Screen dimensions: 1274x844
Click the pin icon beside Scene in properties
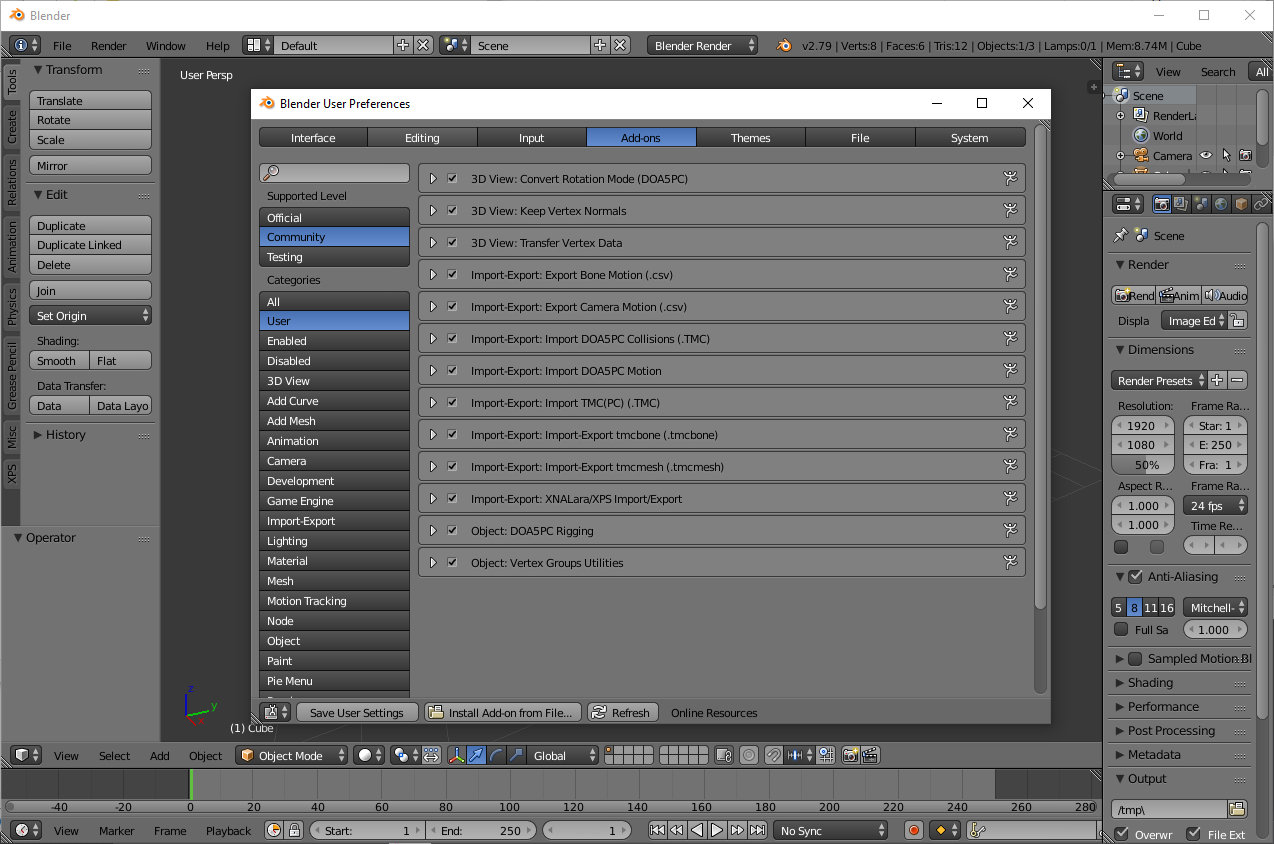click(x=1120, y=235)
